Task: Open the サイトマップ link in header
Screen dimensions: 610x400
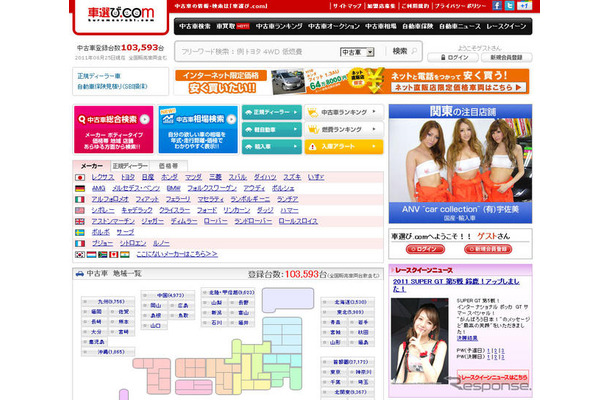Action: pos(347,6)
